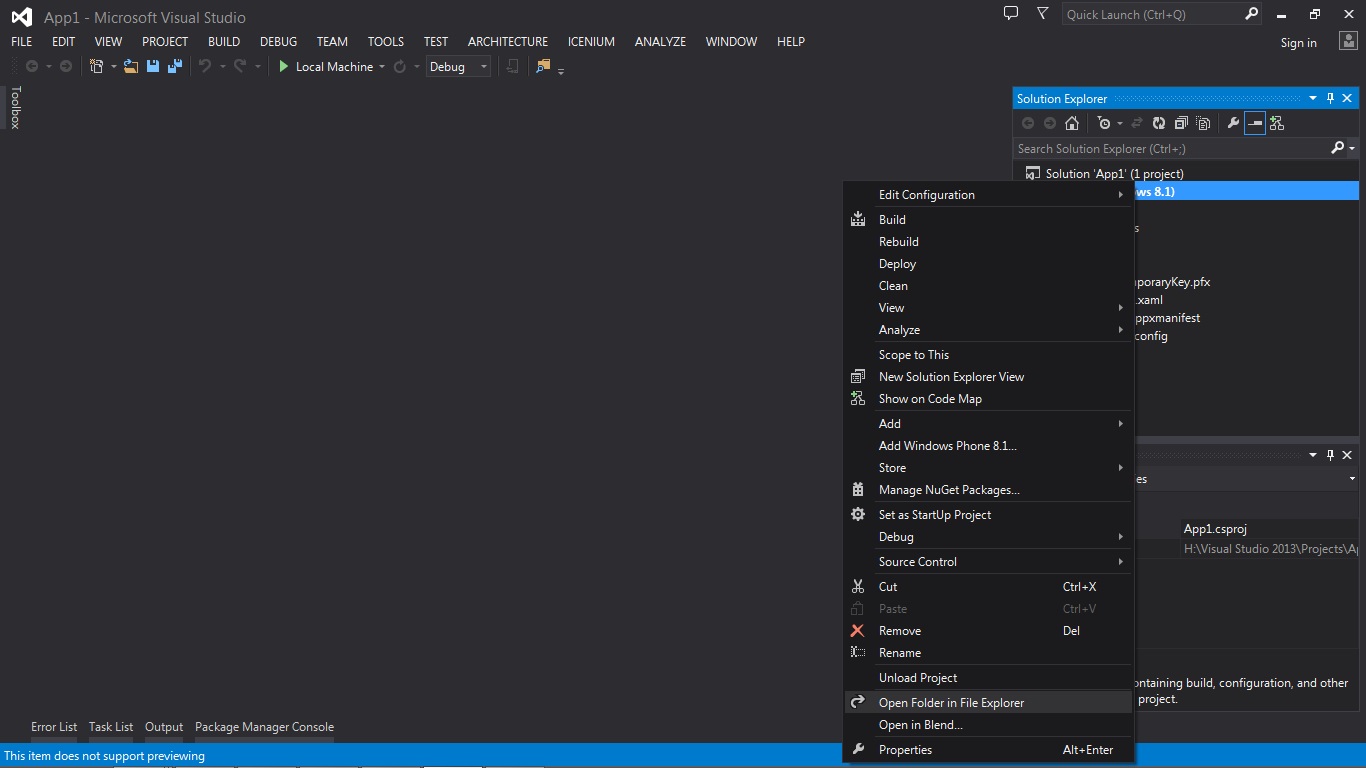Select Manage NuGet Packages entry
The height and width of the screenshot is (768, 1366).
click(x=988, y=490)
